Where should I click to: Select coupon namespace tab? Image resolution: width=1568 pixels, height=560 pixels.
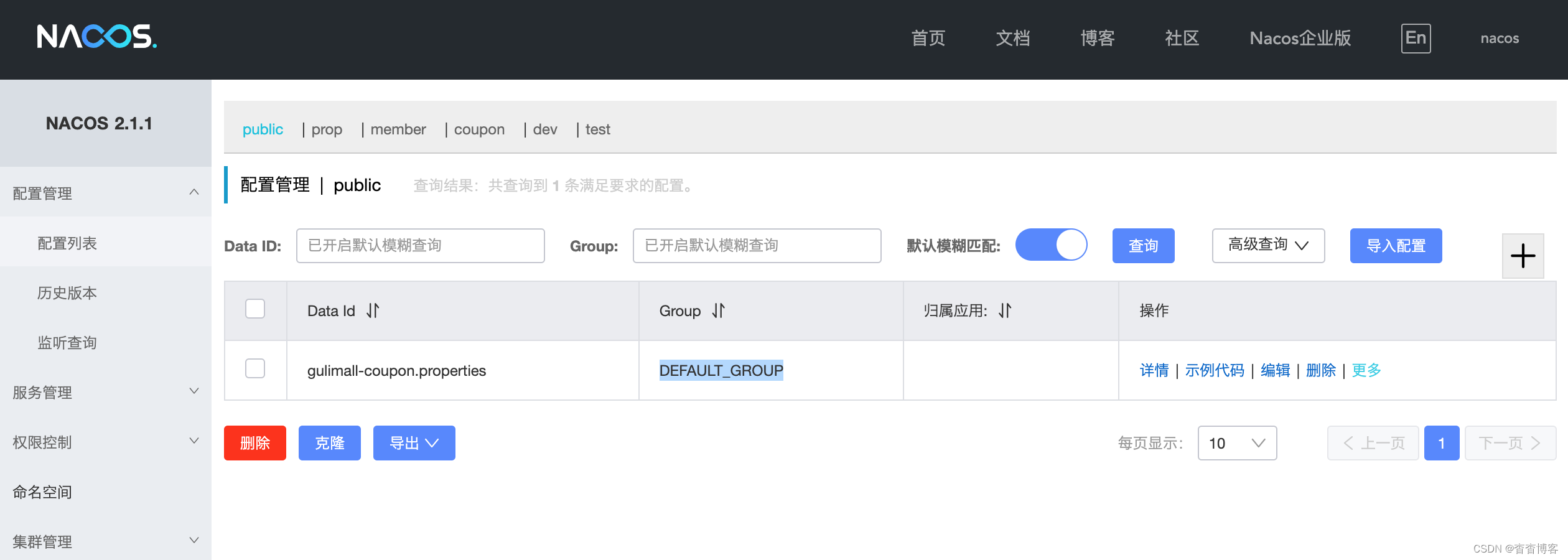pos(479,129)
